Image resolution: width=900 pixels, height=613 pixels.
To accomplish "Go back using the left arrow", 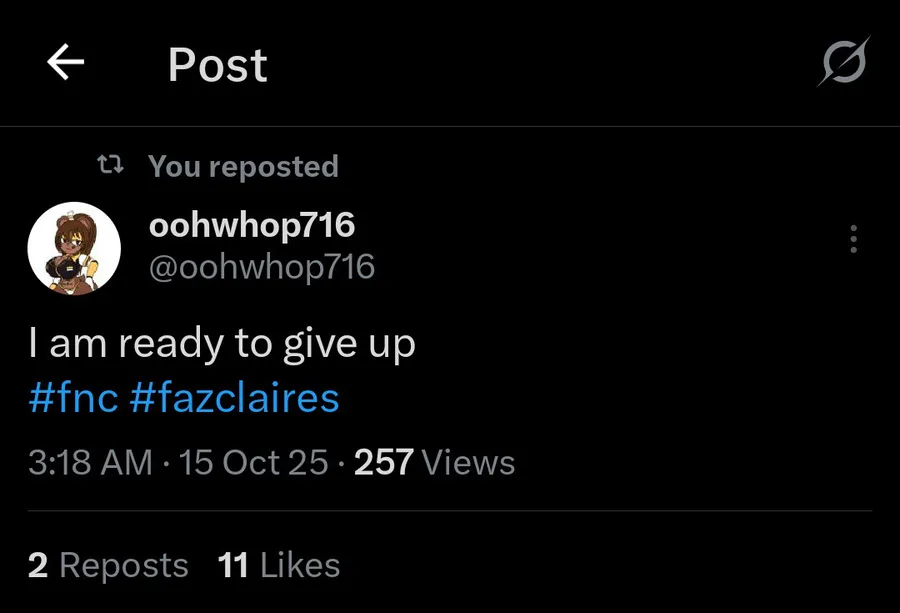I will point(66,64).
